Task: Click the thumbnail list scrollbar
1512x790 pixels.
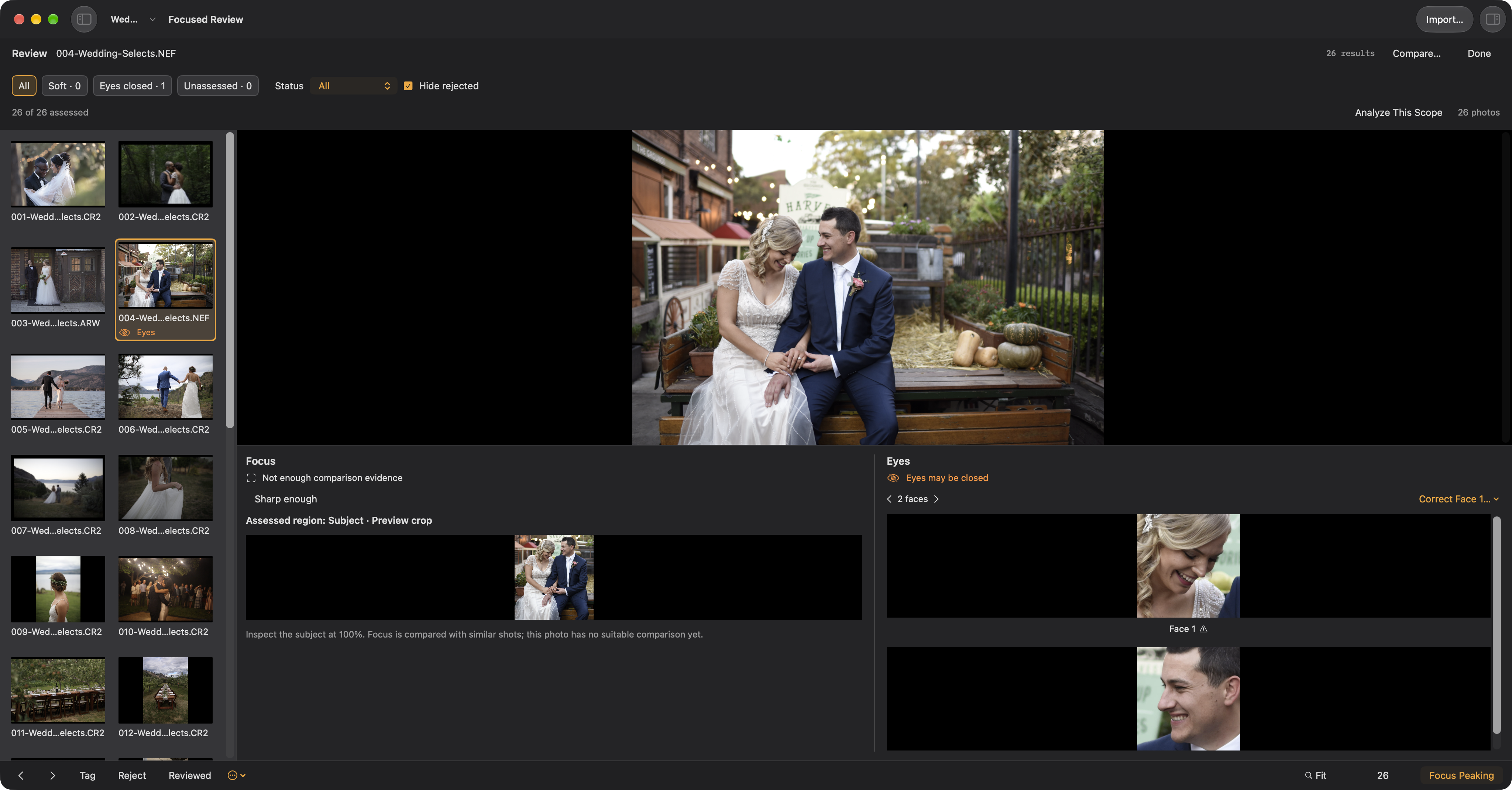Action: point(230,281)
